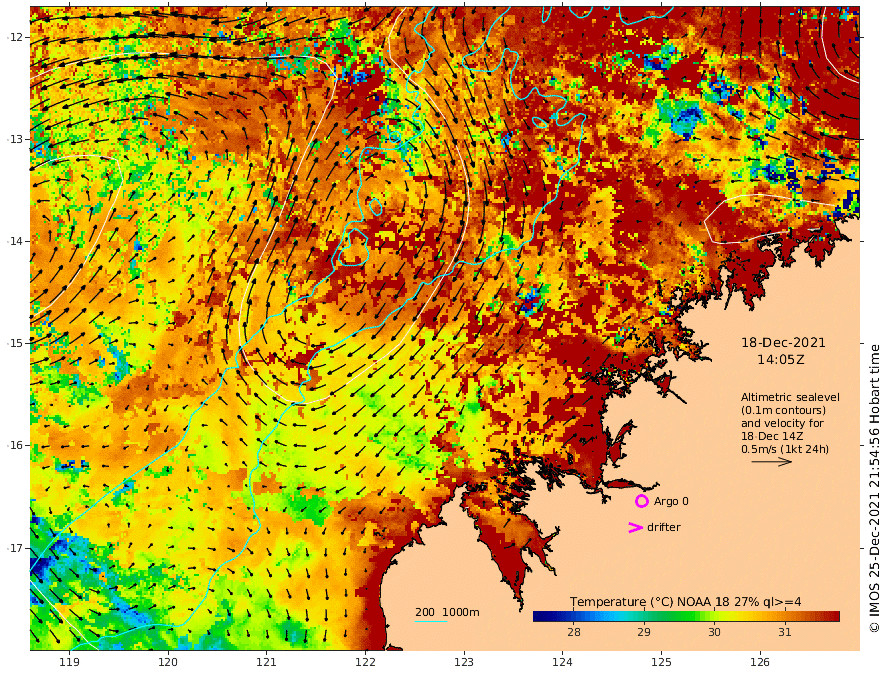
Task: Click the 'Temperature (°C) NOAA 18' title
Action: pyautogui.click(x=650, y=602)
